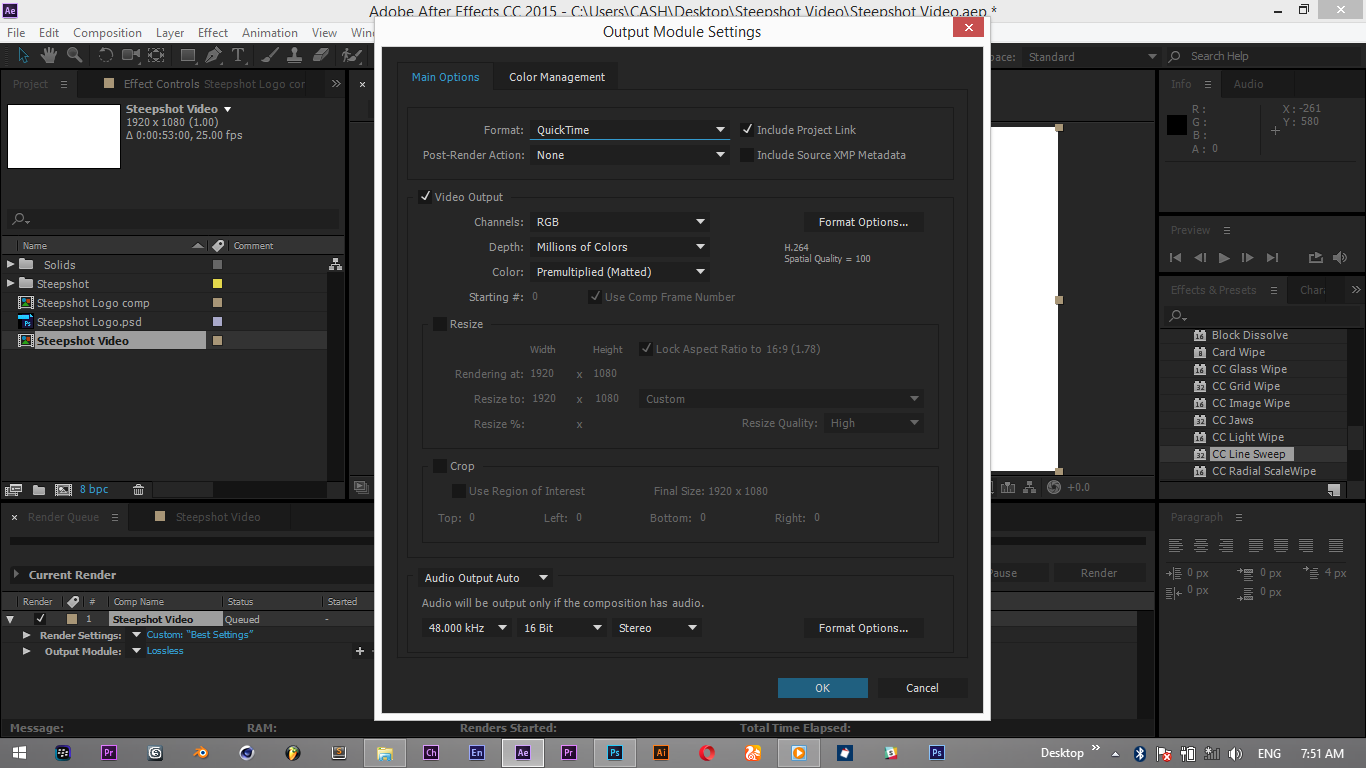Open the Audio Output Auto dropdown
This screenshot has height=768, width=1366.
(485, 578)
